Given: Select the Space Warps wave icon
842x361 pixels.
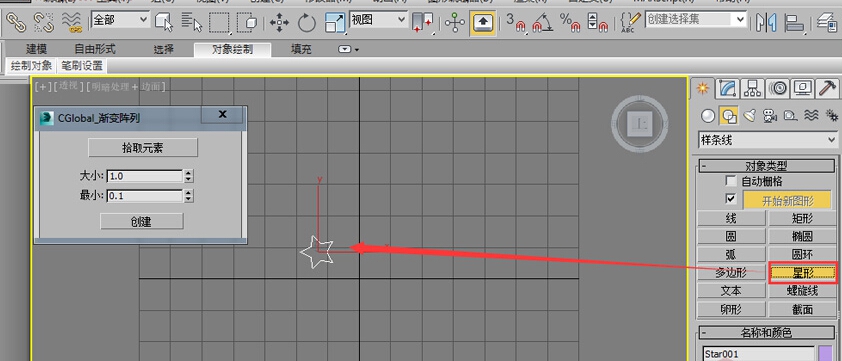Looking at the screenshot, I should tap(811, 115).
